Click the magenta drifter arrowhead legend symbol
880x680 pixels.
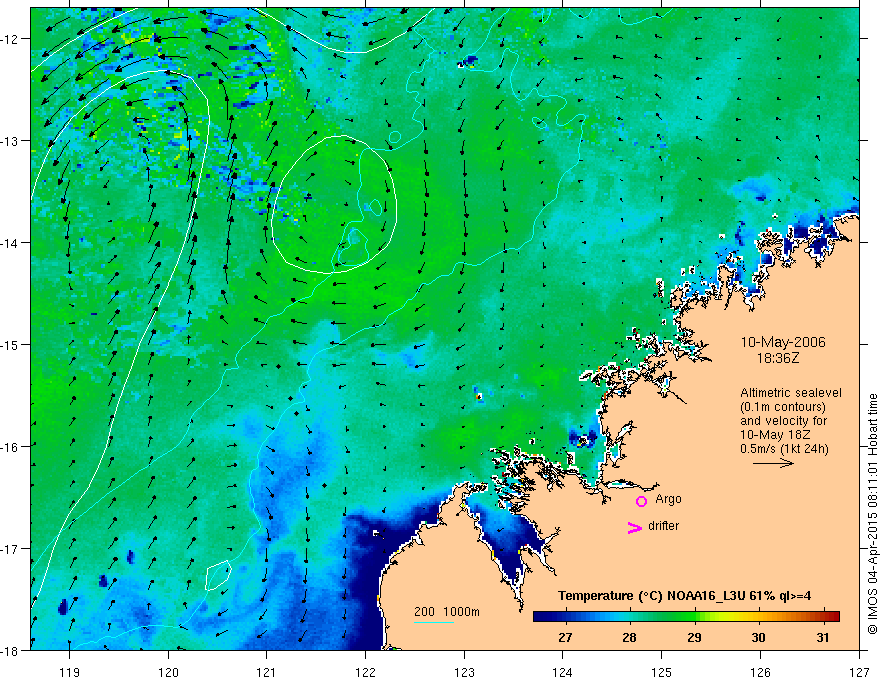point(634,528)
